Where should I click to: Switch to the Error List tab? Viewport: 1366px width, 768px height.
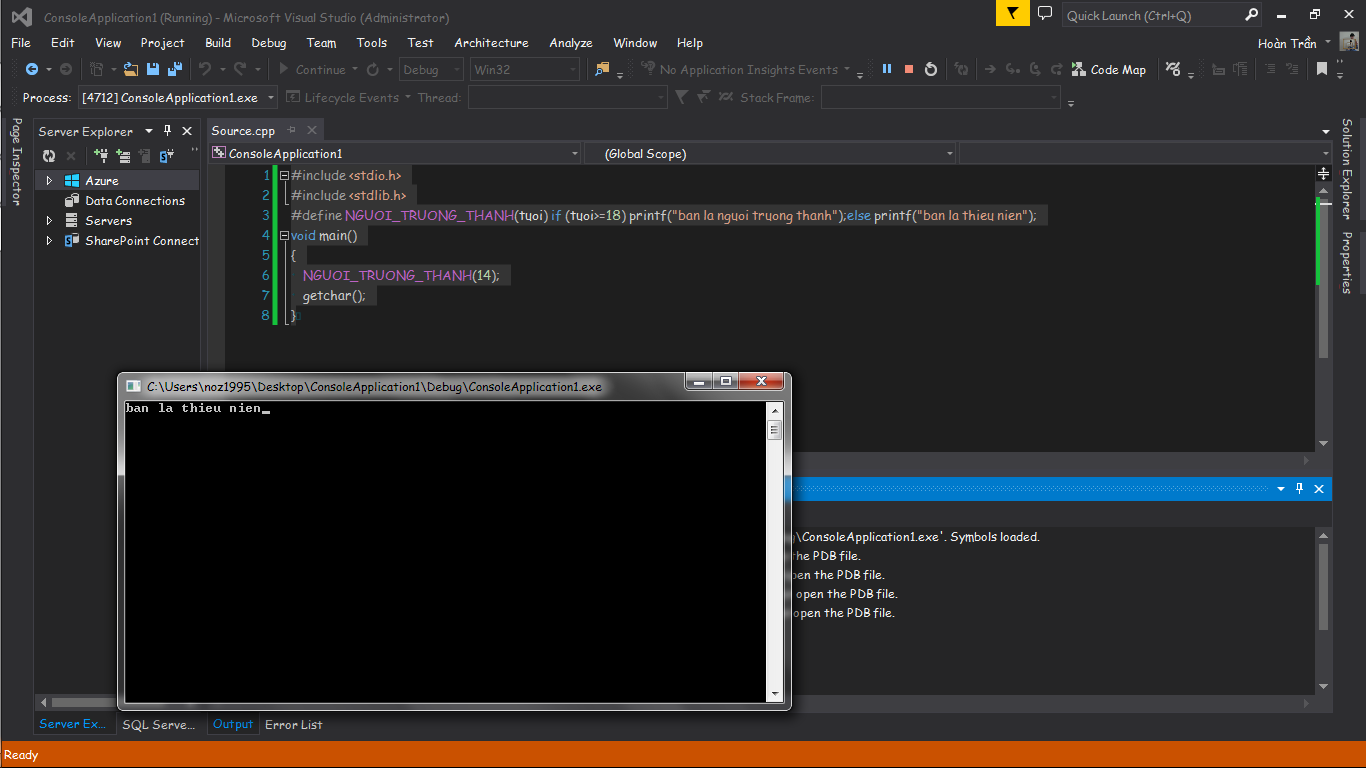click(293, 725)
